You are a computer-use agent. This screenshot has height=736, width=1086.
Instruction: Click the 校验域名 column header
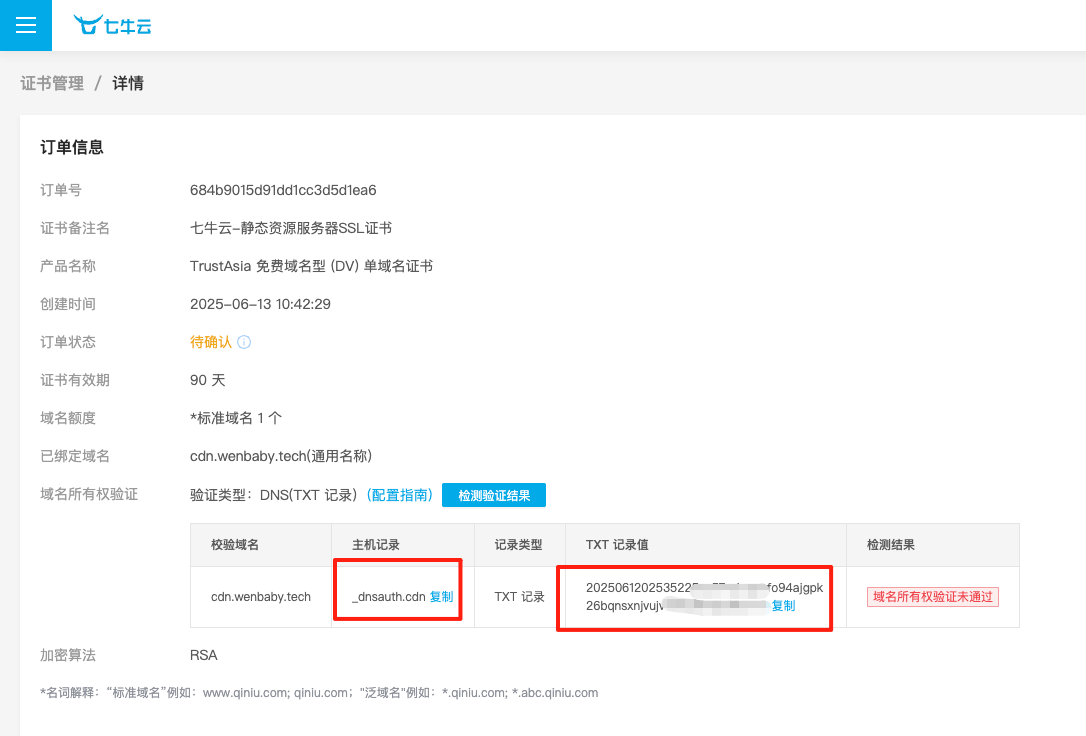coord(235,545)
